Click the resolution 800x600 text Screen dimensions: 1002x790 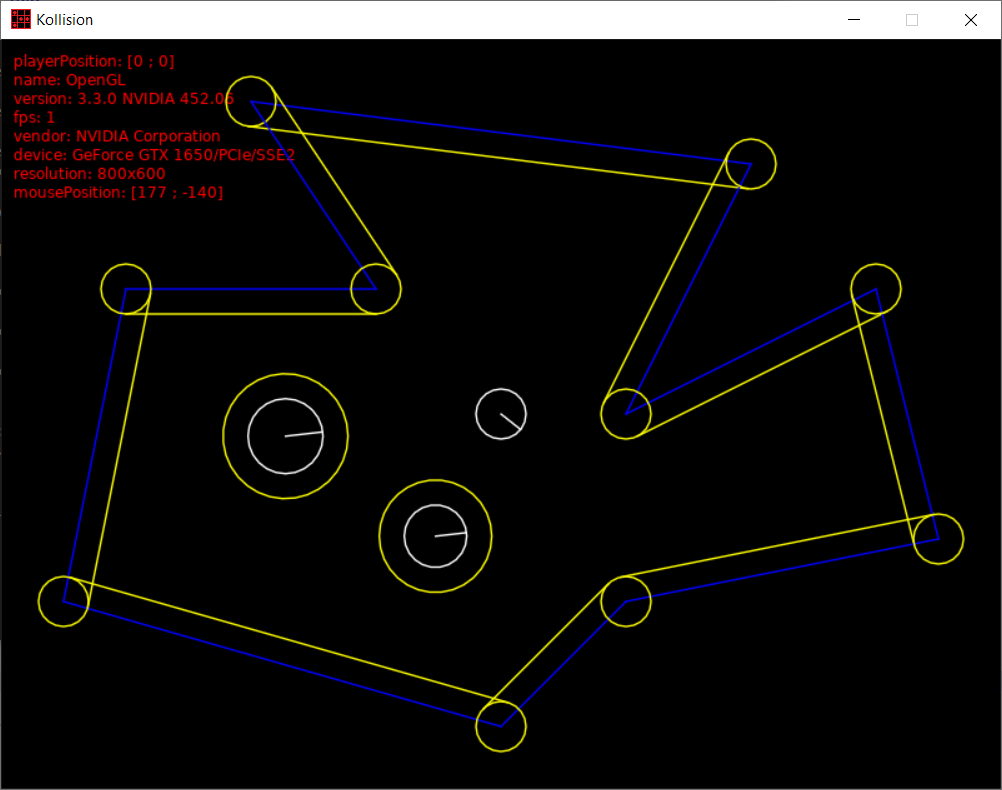pos(89,173)
